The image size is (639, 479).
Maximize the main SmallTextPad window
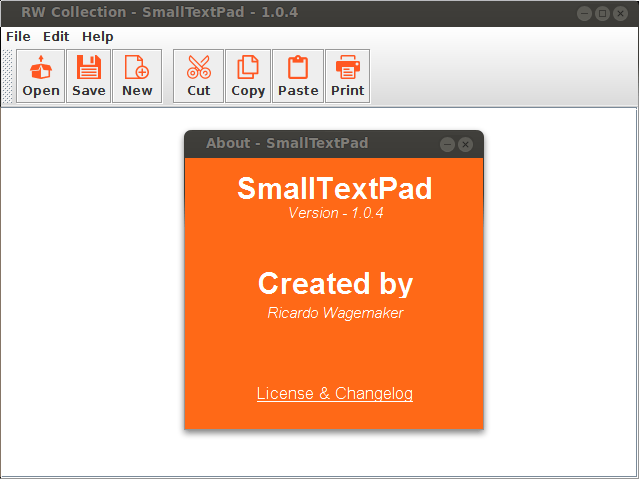click(602, 13)
